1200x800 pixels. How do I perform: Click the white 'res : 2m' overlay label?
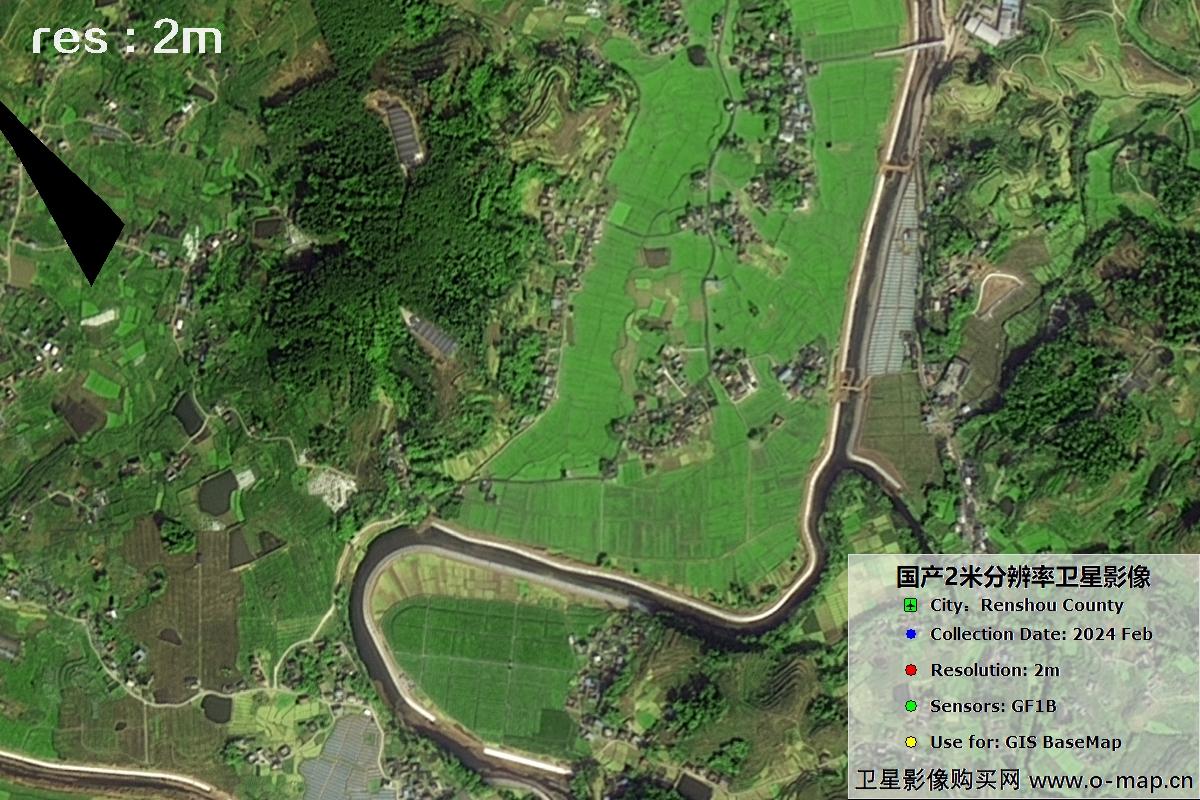pyautogui.click(x=126, y=38)
